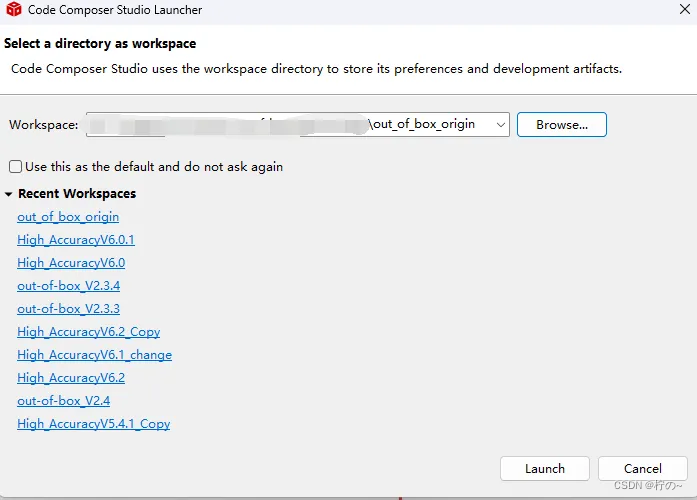Click the Cancel button

coord(642,468)
